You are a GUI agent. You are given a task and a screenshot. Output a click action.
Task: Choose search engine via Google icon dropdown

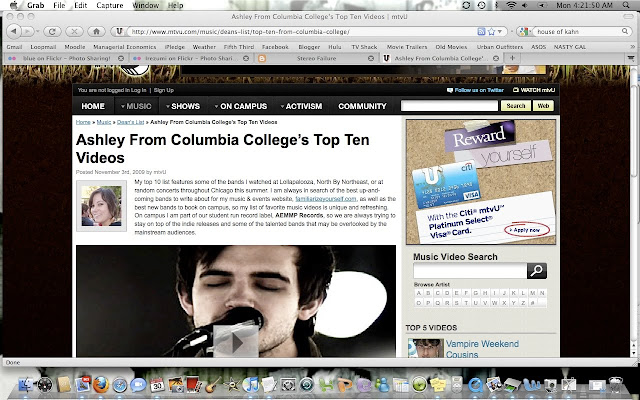click(x=525, y=31)
